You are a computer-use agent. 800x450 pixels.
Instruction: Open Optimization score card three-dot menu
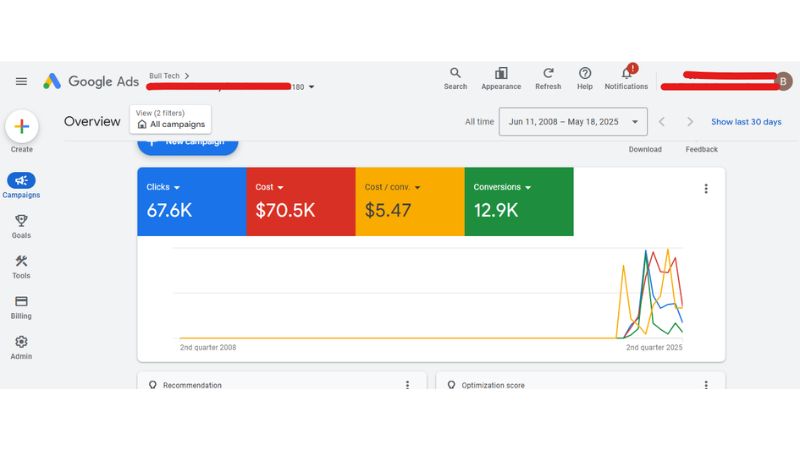(x=706, y=385)
